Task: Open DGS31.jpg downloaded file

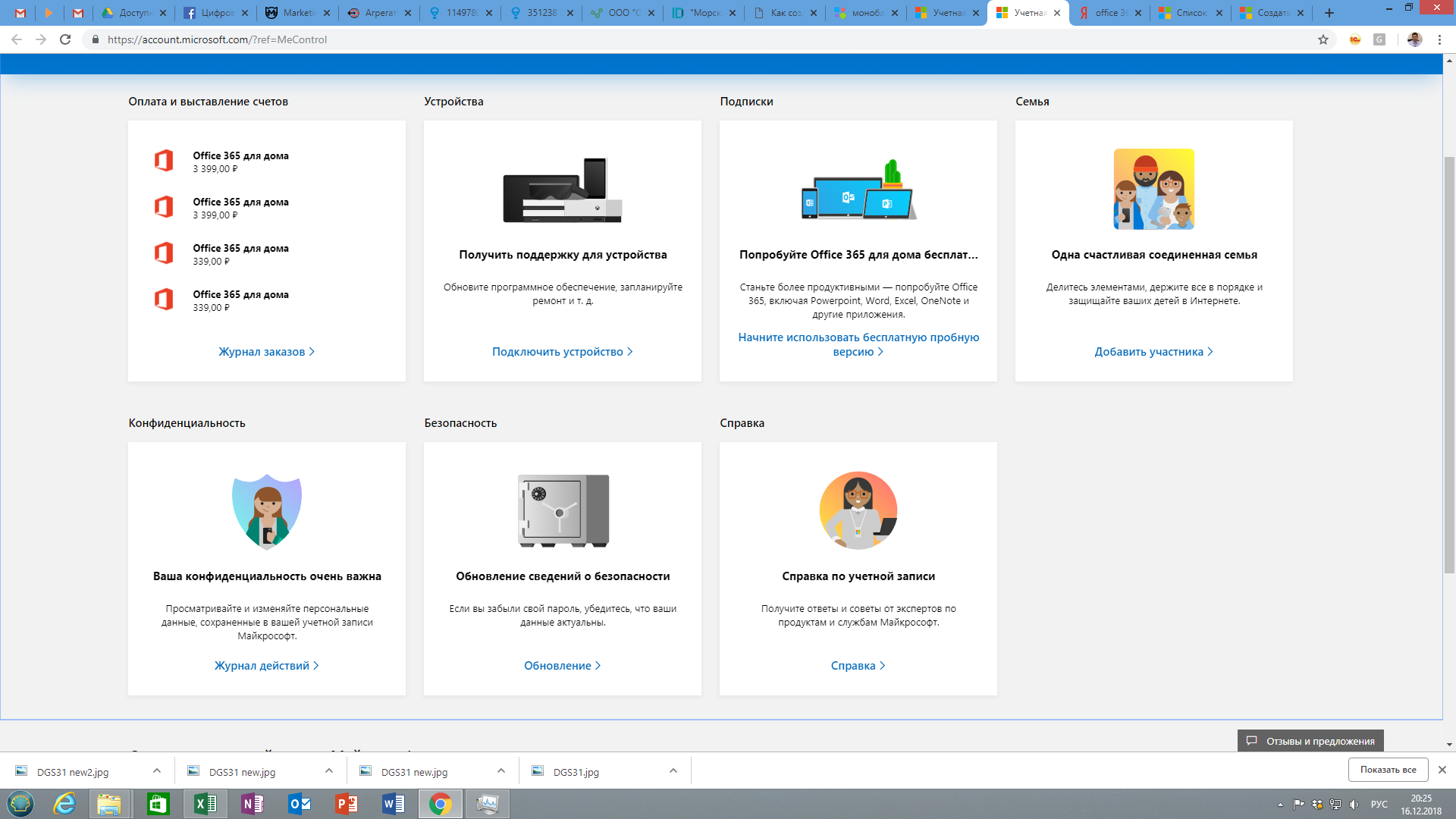Action: point(576,772)
